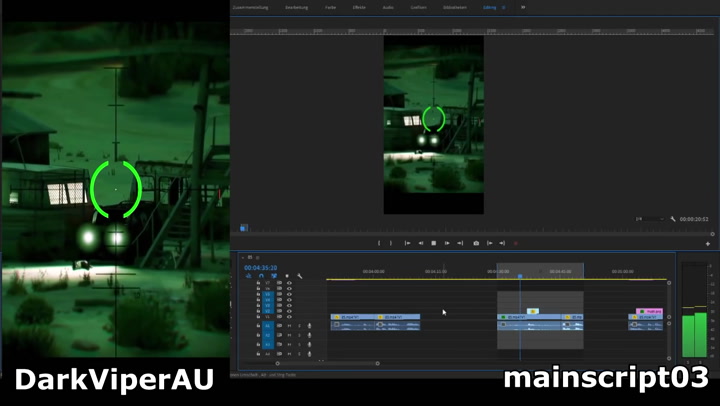Toggle sync lock on track V7
The image size is (720, 406).
click(279, 283)
